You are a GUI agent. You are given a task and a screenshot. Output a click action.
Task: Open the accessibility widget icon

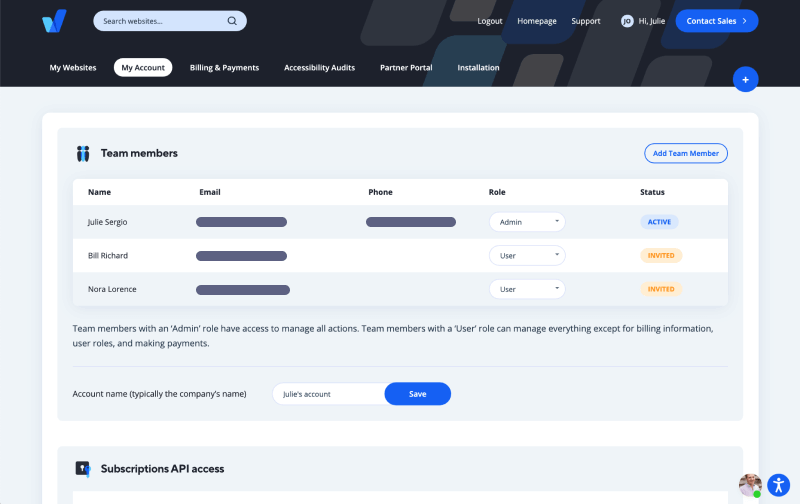(779, 485)
